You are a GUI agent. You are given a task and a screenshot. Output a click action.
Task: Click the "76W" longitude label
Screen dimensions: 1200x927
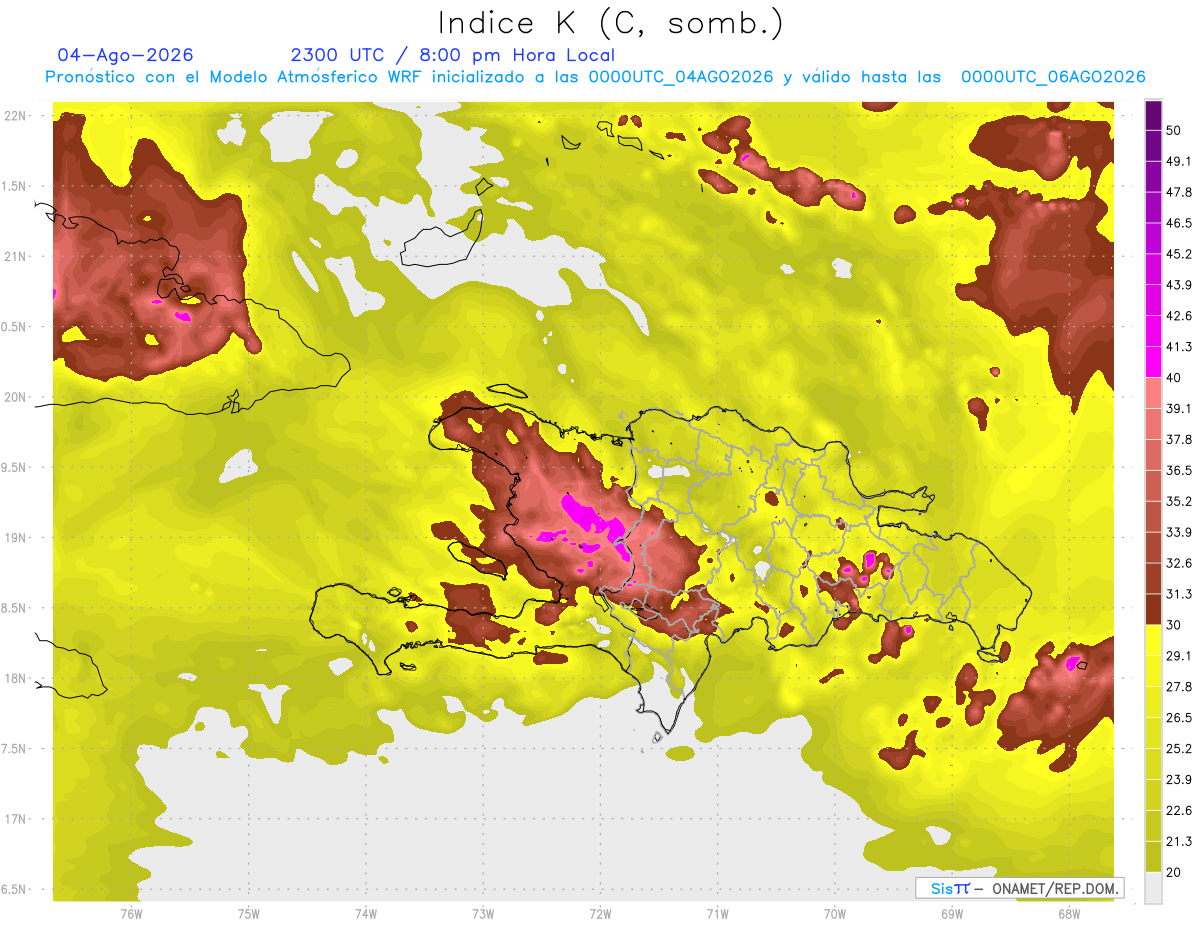pyautogui.click(x=131, y=913)
